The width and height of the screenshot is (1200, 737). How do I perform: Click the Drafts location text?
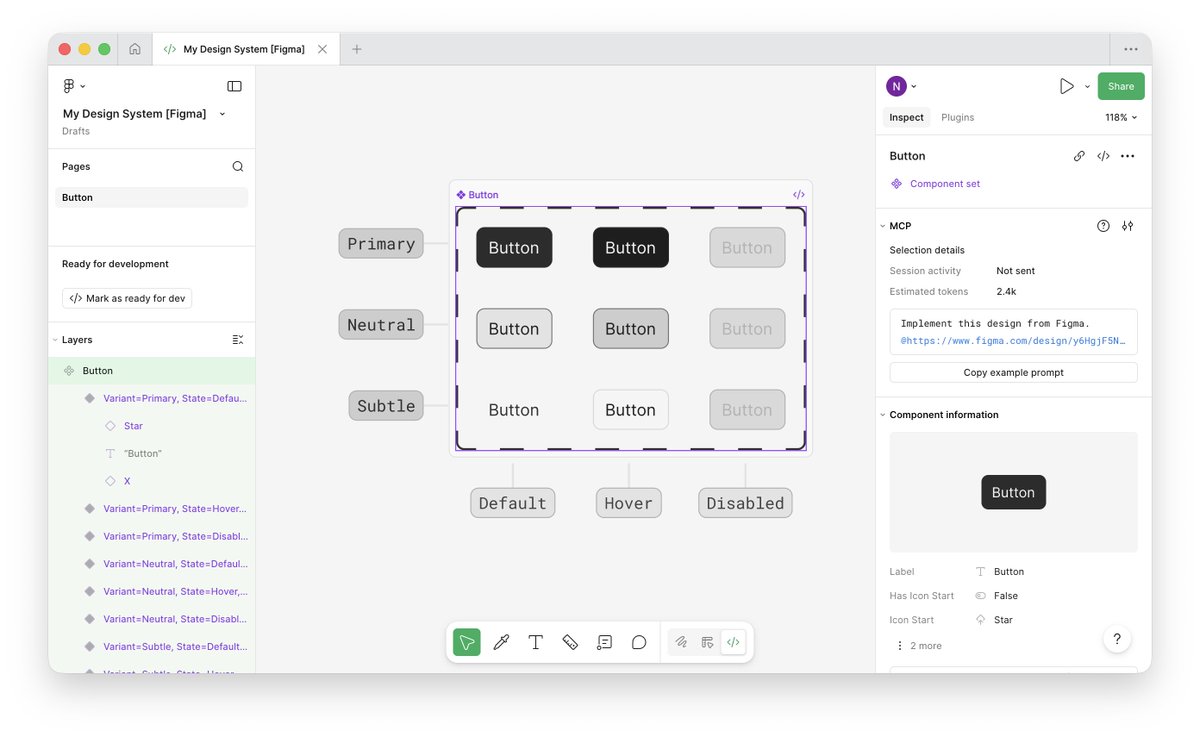click(x=76, y=131)
